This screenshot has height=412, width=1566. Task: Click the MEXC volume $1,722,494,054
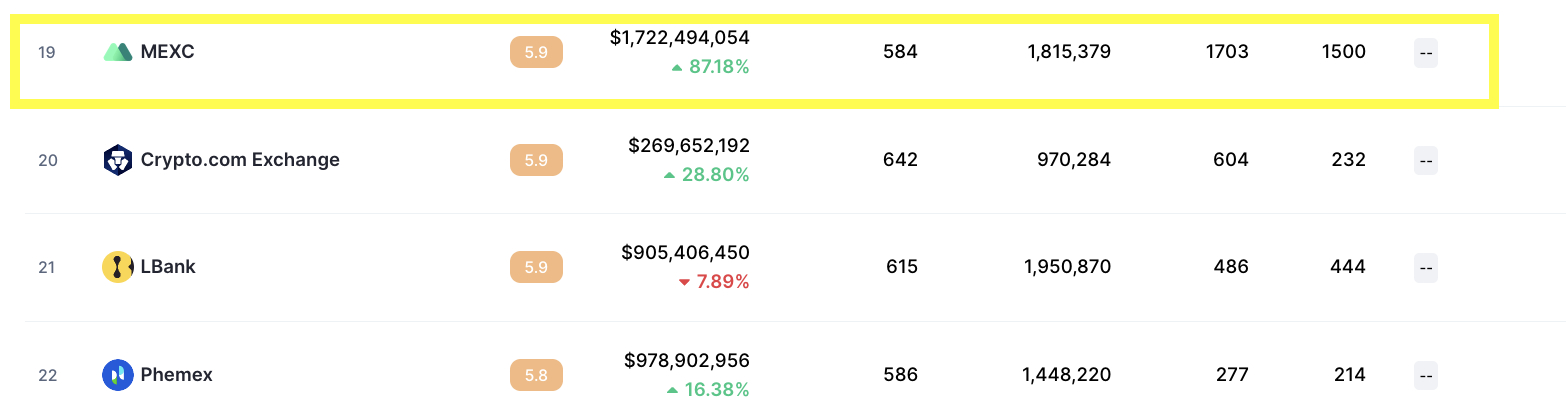[680, 38]
